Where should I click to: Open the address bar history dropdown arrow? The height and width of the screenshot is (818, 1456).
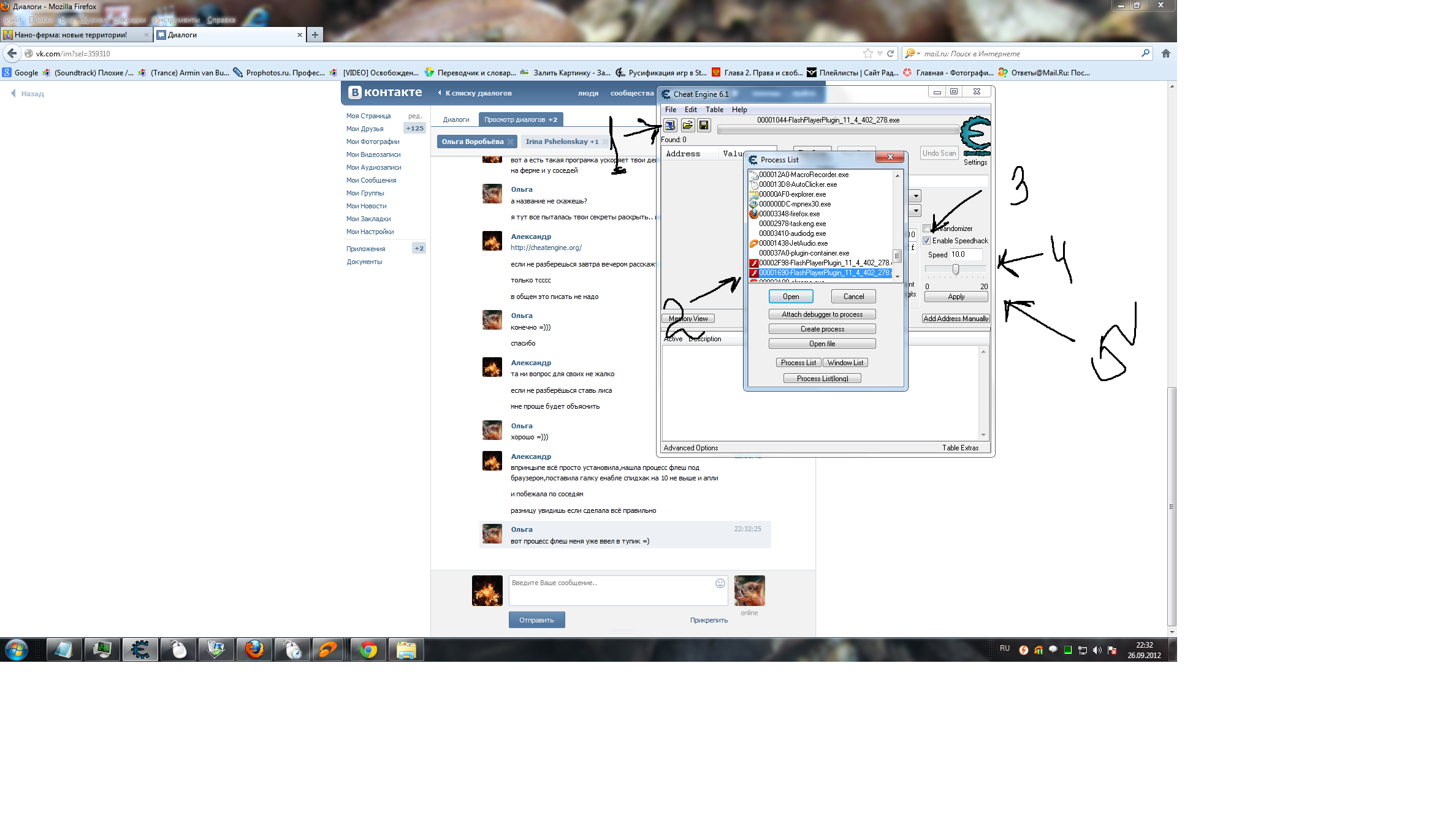point(880,54)
